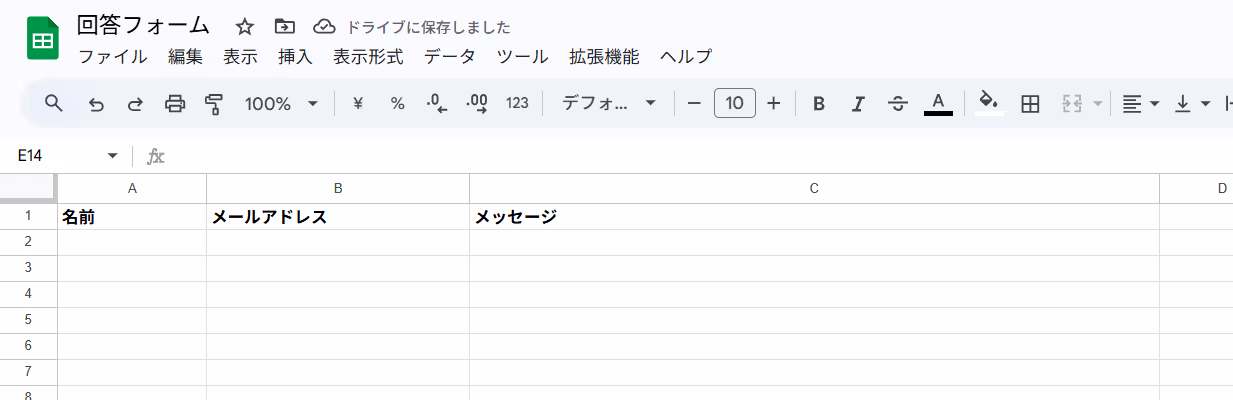
Task: Select row 4 header
Action: [28, 294]
